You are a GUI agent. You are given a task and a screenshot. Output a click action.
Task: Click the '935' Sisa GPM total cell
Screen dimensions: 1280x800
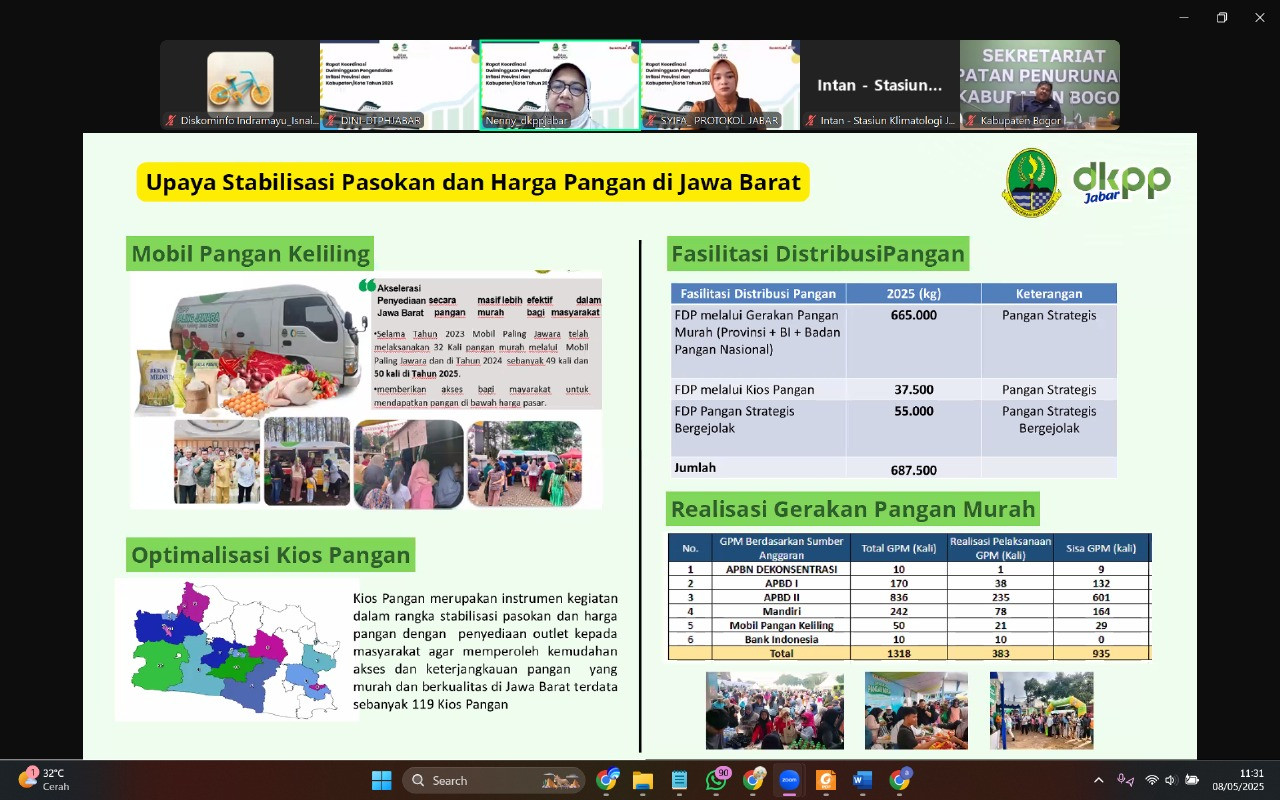(x=1101, y=653)
